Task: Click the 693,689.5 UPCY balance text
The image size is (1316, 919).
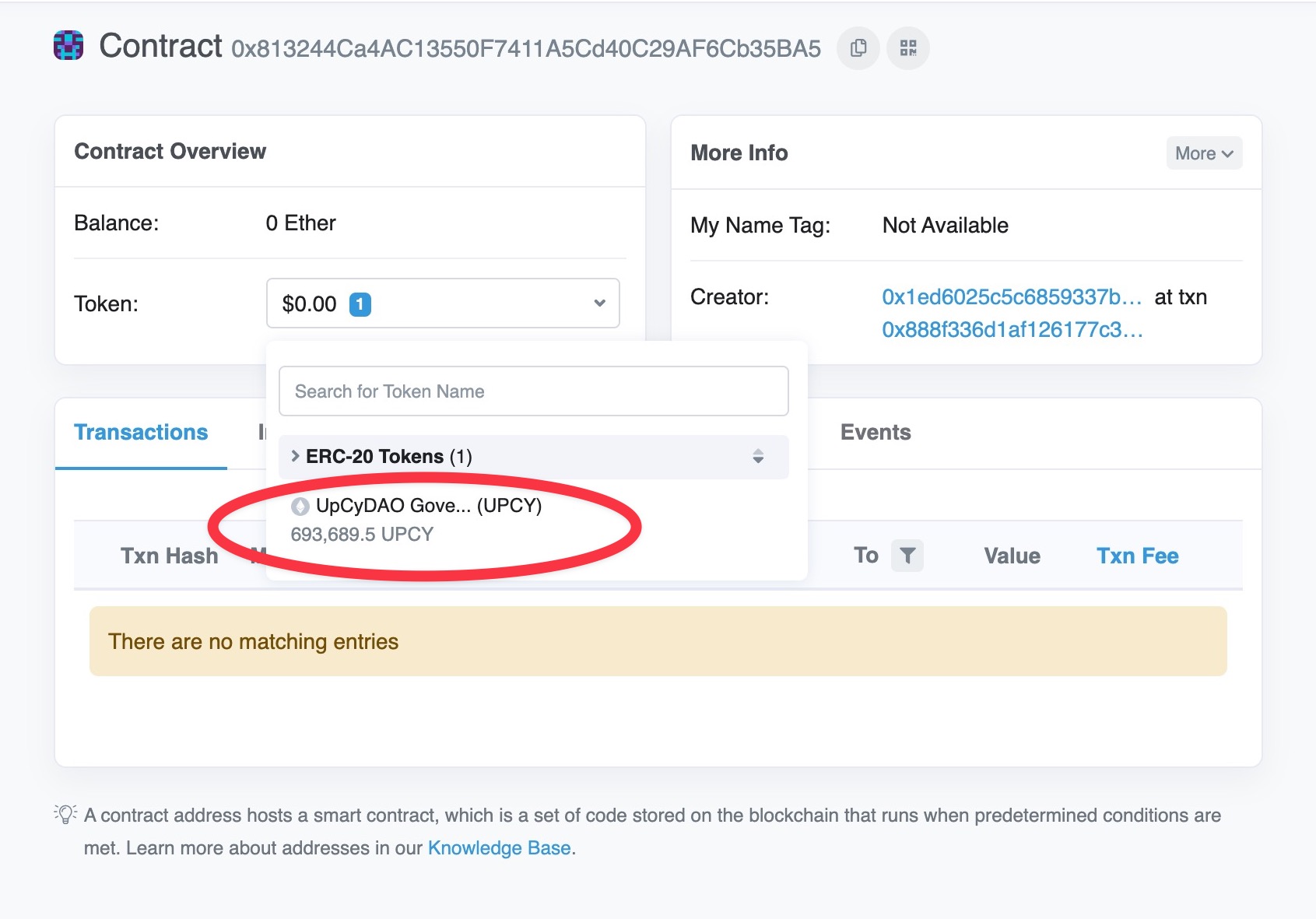Action: point(362,535)
